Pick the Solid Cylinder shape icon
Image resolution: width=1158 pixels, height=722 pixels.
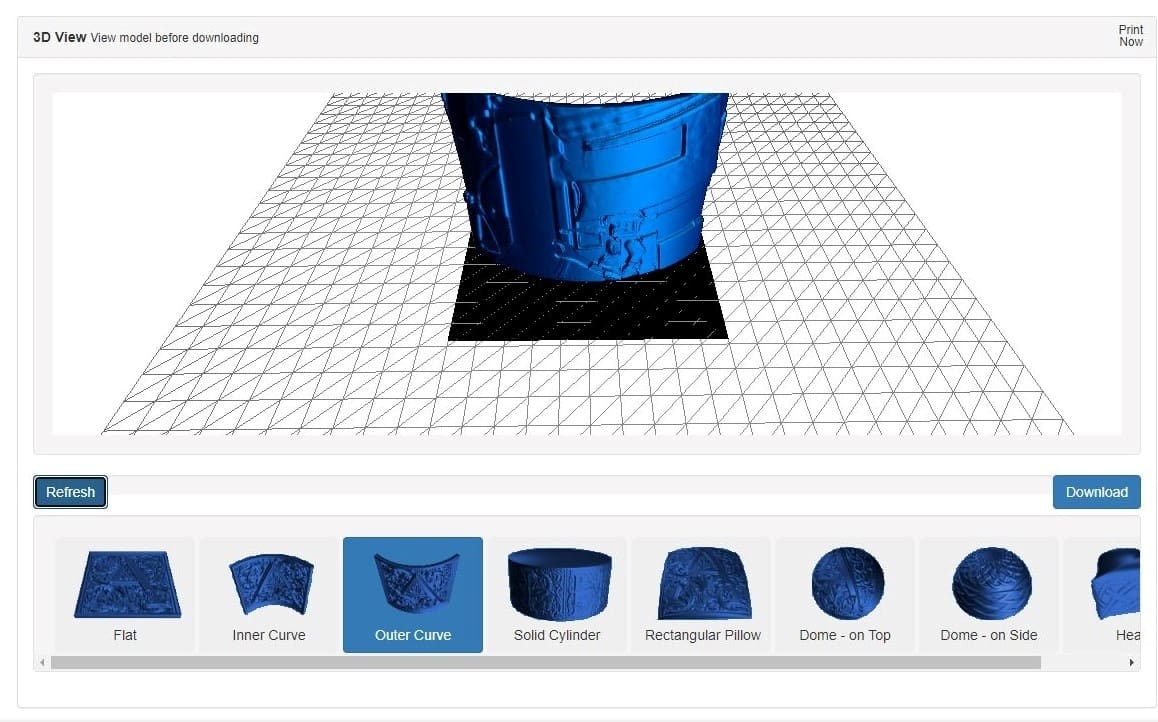click(x=557, y=584)
